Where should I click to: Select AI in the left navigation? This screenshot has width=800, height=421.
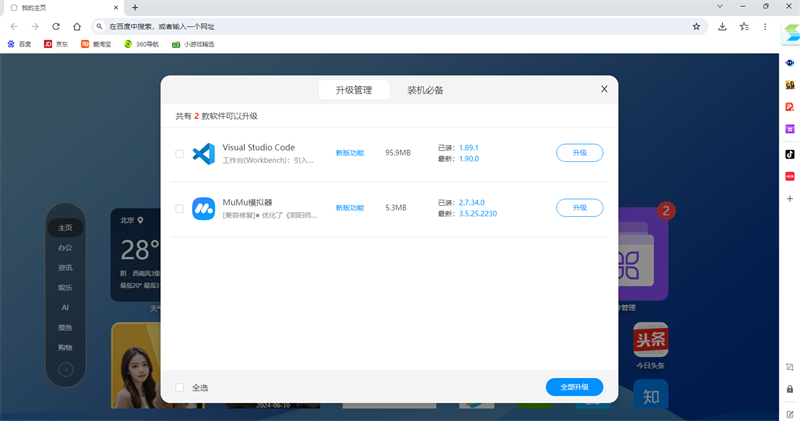[65, 307]
